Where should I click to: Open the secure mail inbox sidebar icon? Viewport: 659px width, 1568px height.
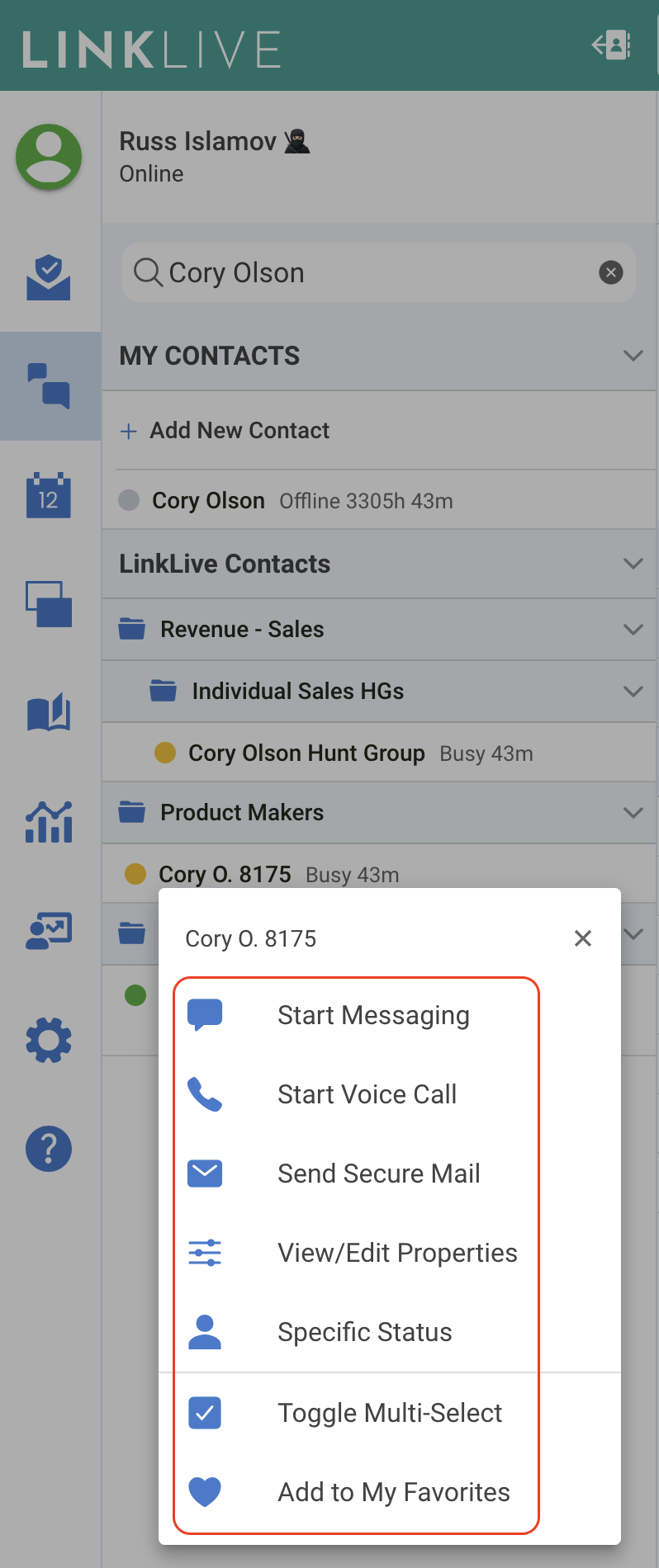49,277
